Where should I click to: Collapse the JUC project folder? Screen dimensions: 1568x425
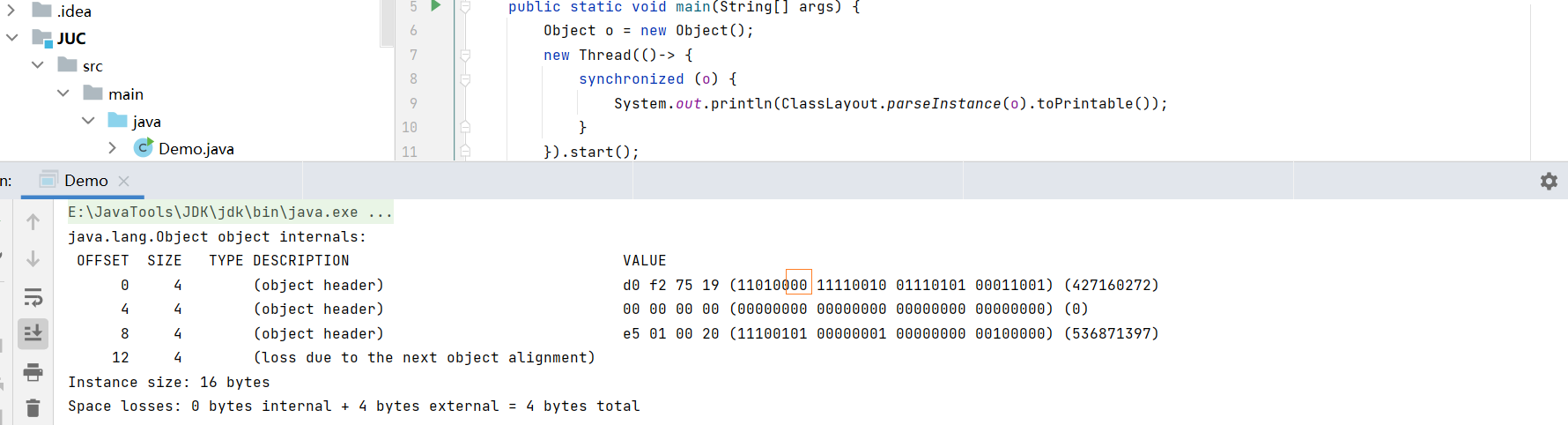point(11,38)
